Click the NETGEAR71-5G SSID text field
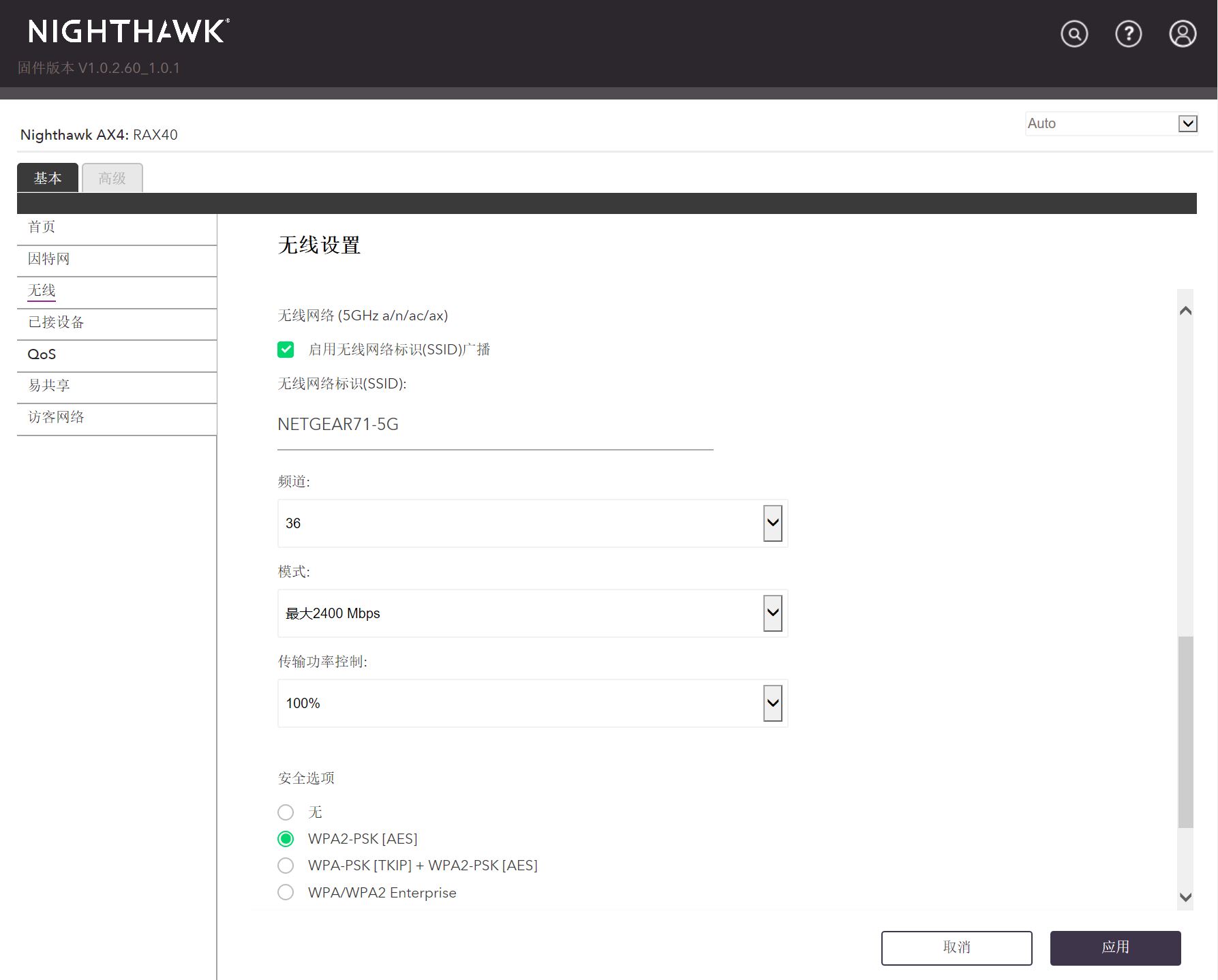This screenshot has height=980, width=1218. coord(494,424)
